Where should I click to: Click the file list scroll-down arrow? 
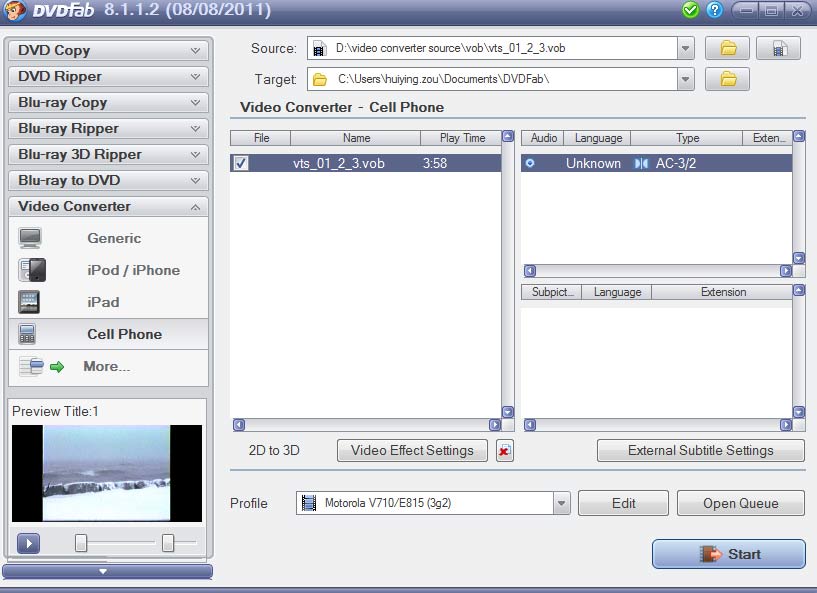pos(507,412)
